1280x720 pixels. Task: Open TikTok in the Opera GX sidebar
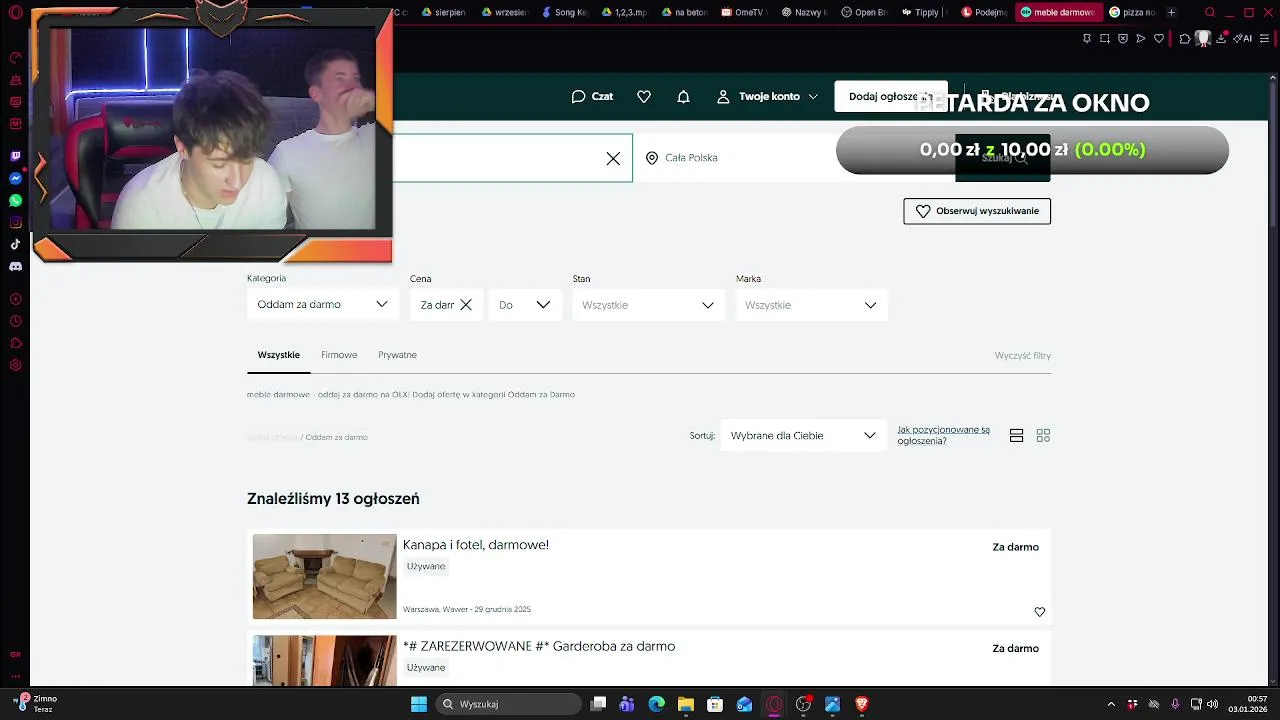pyautogui.click(x=15, y=244)
